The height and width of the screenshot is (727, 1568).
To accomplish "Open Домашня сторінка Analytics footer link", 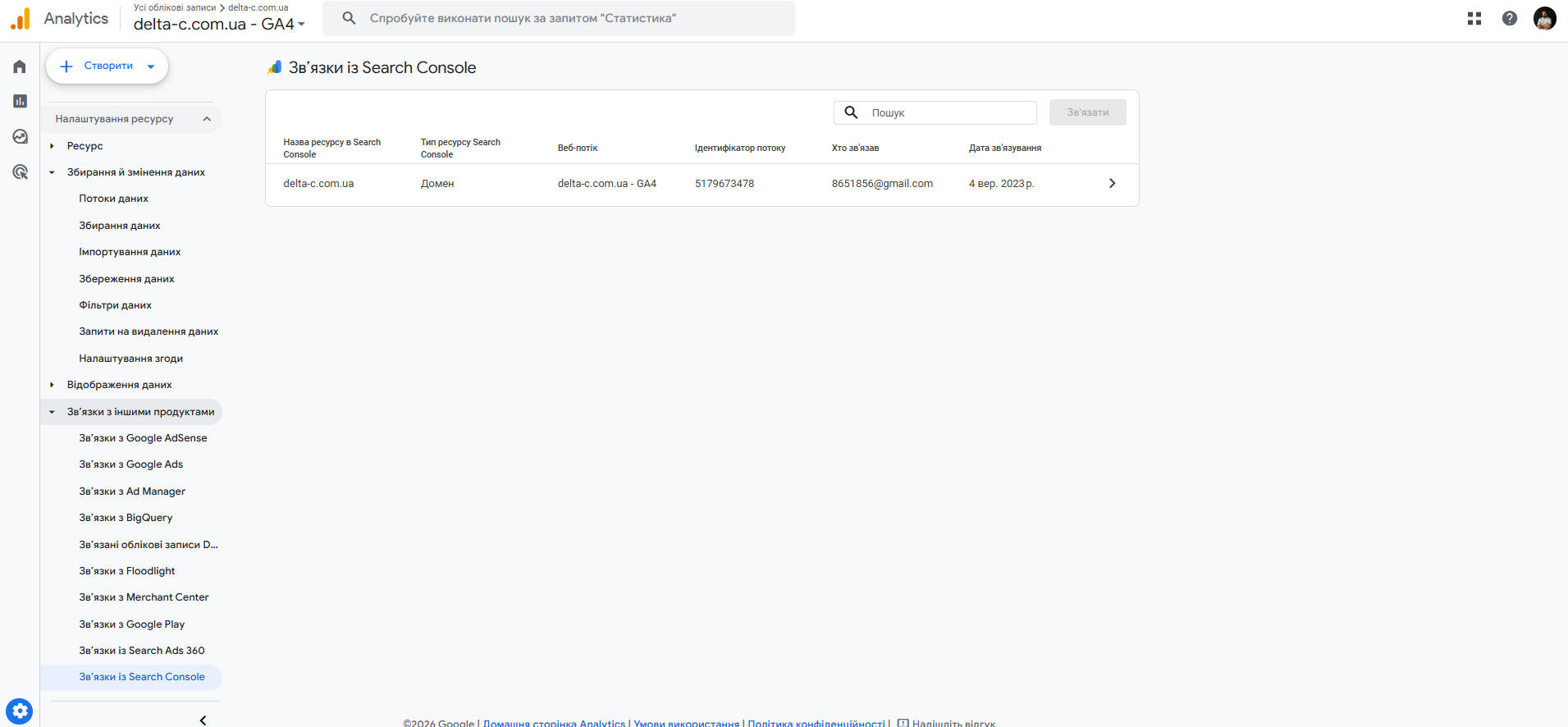I will 555,724.
